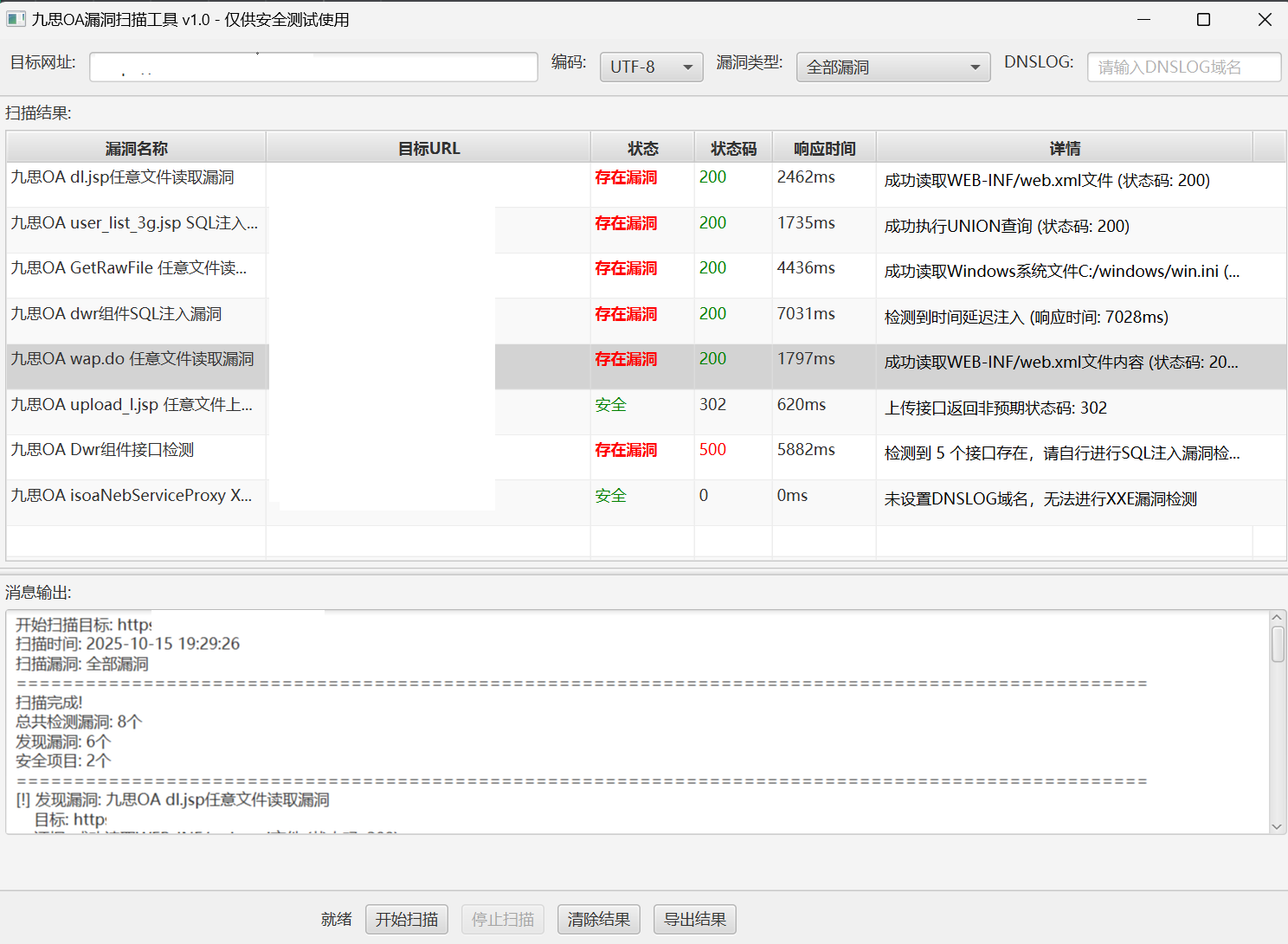This screenshot has height=944, width=1288.
Task: Click detail 检测到时间延迟注入
Action: pos(1026,318)
